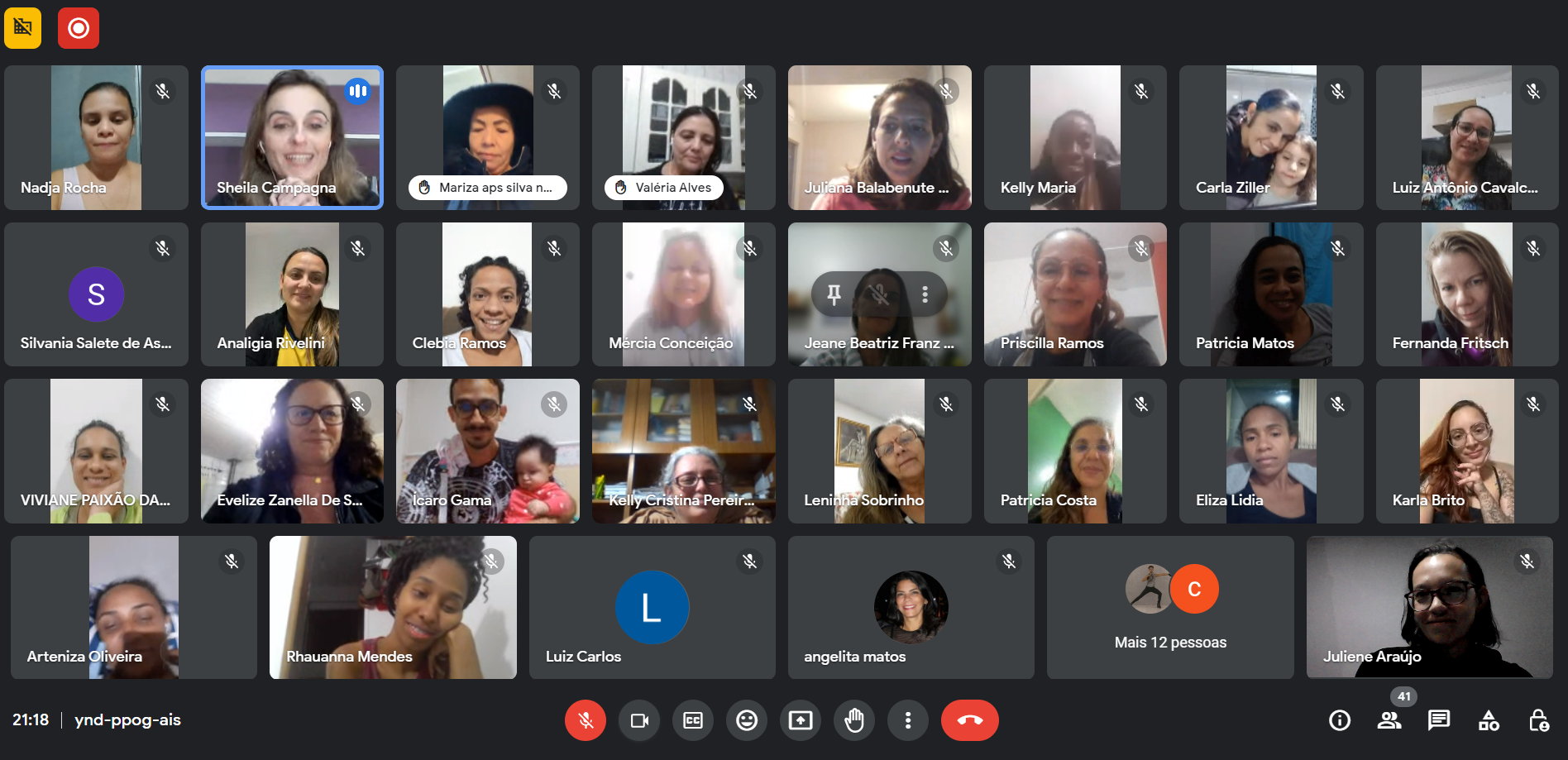The height and width of the screenshot is (760, 1568).
Task: Turn on closed captions
Action: coord(693,720)
